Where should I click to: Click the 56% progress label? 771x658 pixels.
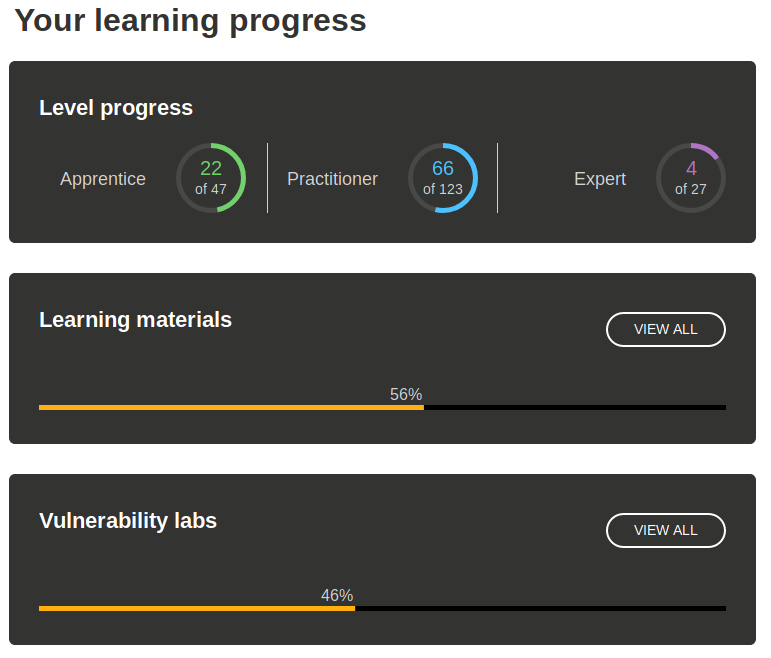(406, 395)
